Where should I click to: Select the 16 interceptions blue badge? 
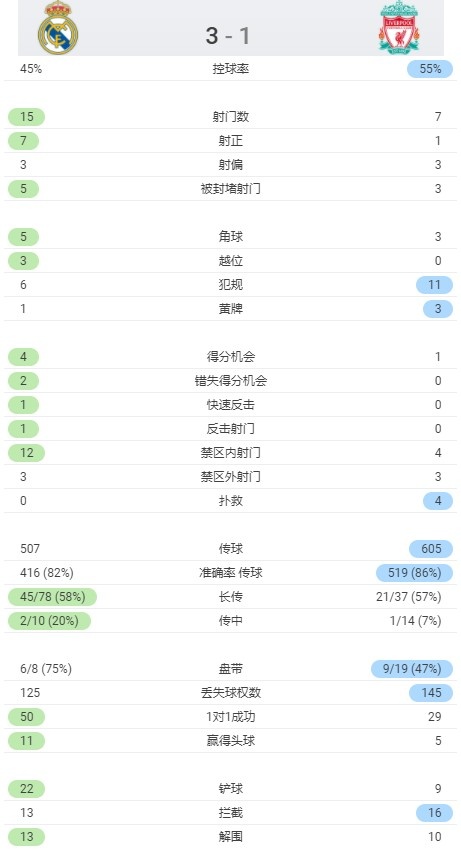[x=434, y=813]
